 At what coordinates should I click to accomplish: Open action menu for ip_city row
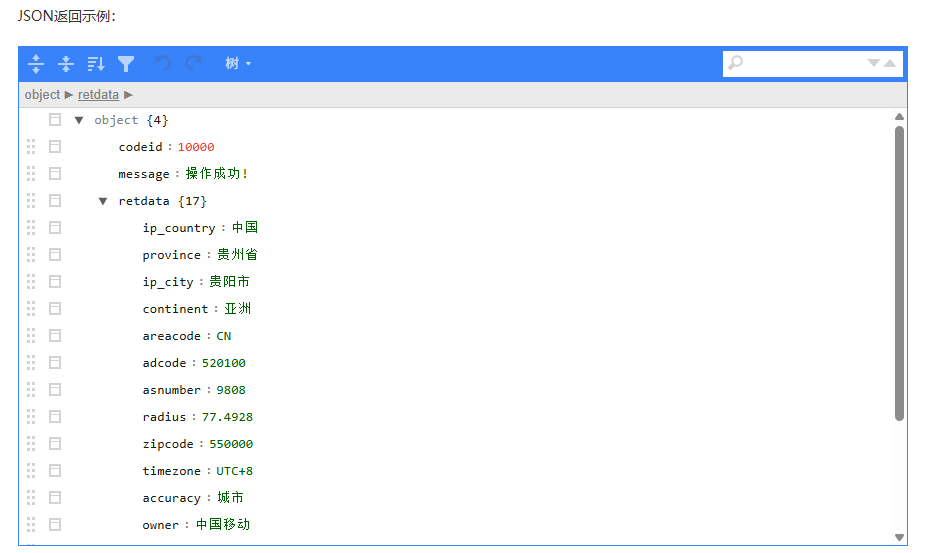(x=55, y=282)
